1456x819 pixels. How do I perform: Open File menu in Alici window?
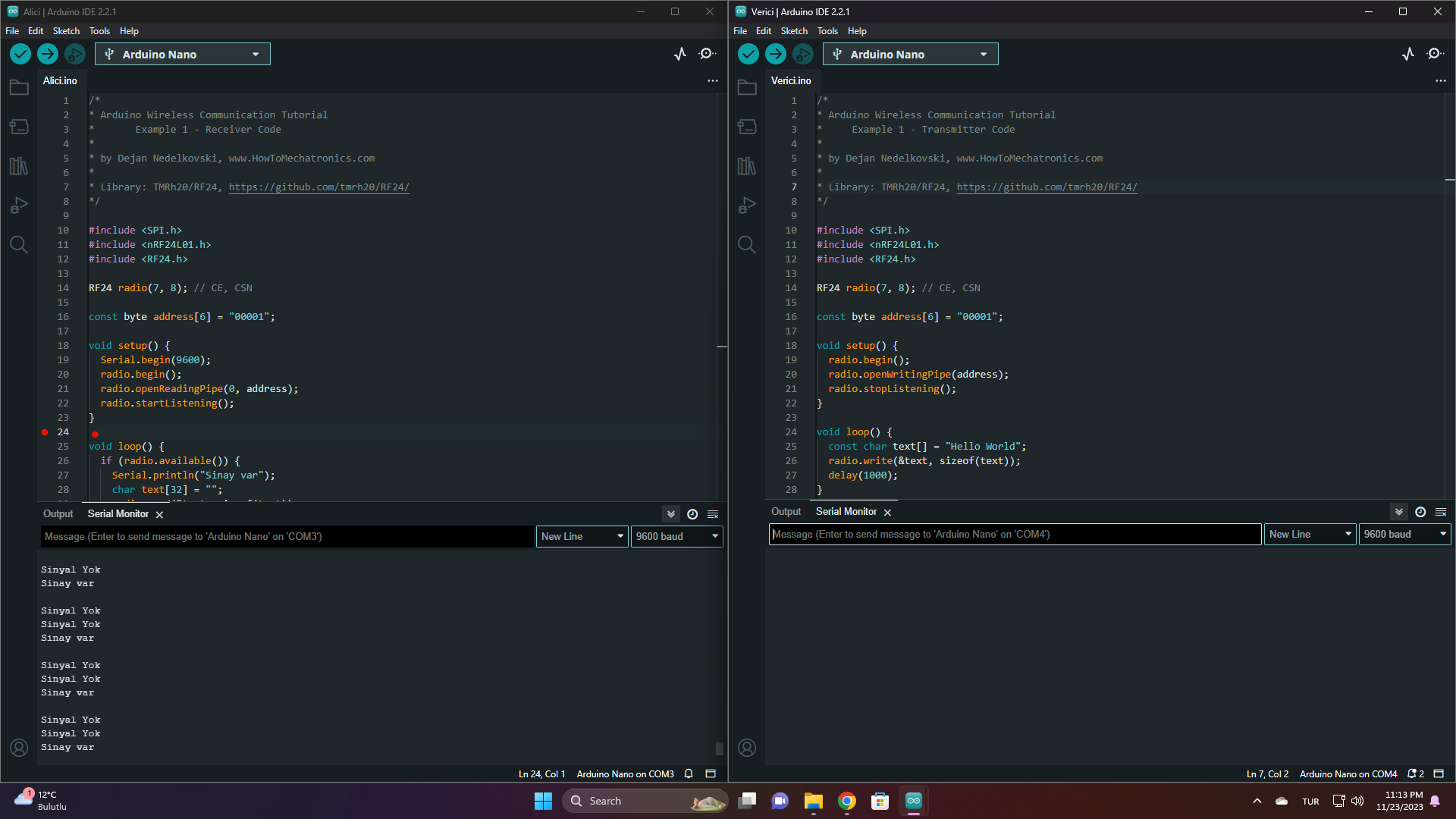pos(12,31)
